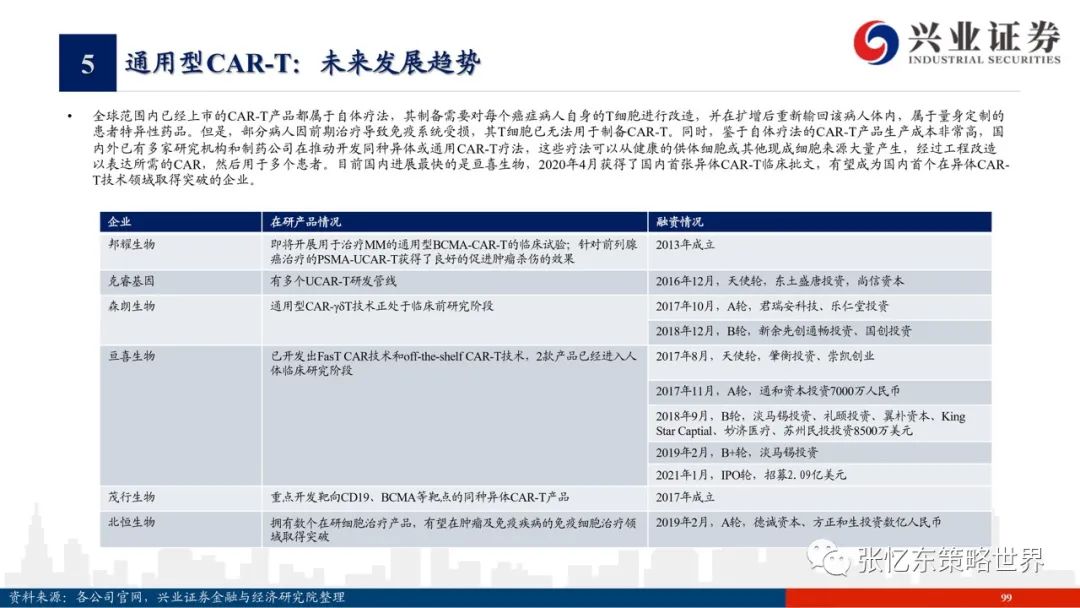Click the 在研产品情况 column header
The width and height of the screenshot is (1080, 608).
455,222
